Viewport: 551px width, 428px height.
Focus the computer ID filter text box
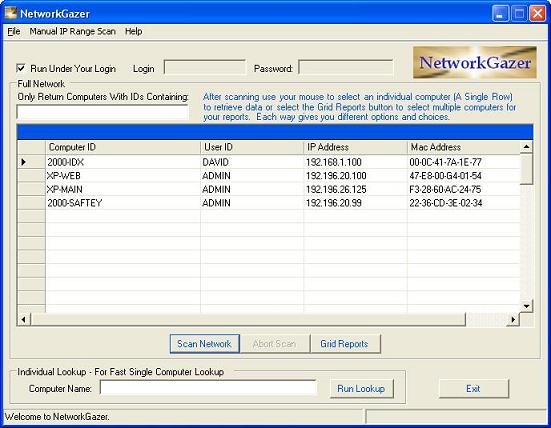102,112
